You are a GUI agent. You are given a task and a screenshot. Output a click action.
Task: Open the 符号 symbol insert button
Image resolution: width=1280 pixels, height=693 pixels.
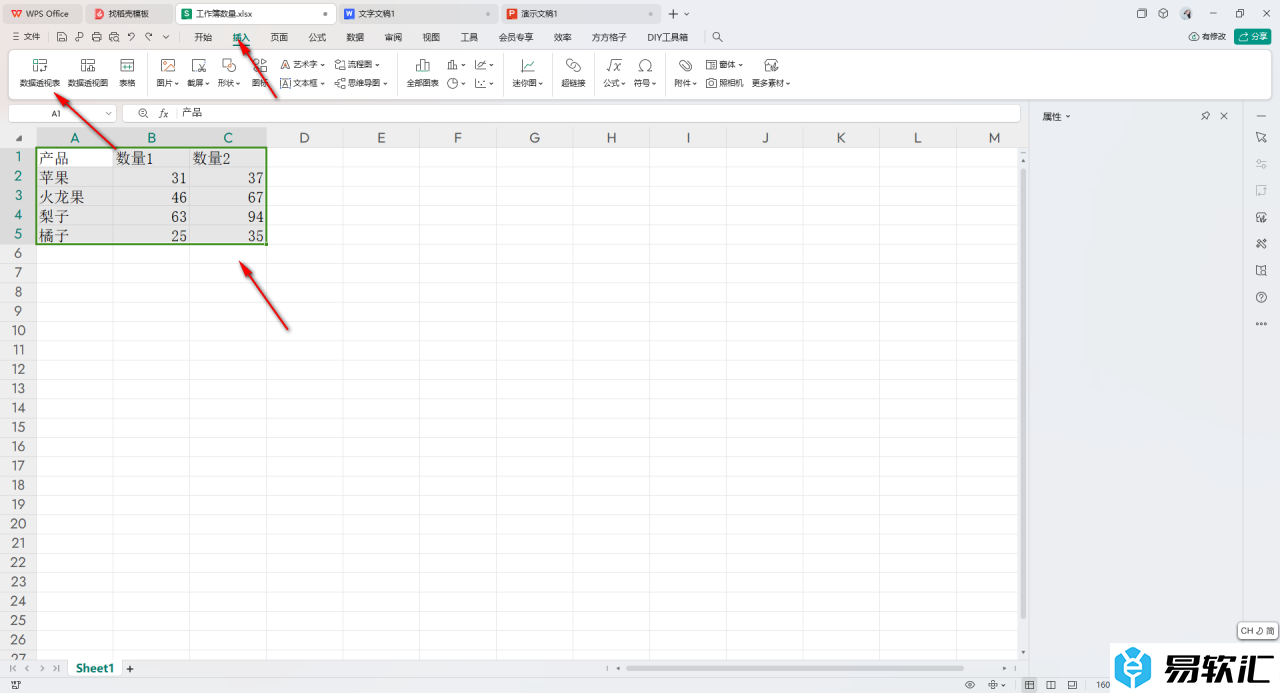(645, 73)
